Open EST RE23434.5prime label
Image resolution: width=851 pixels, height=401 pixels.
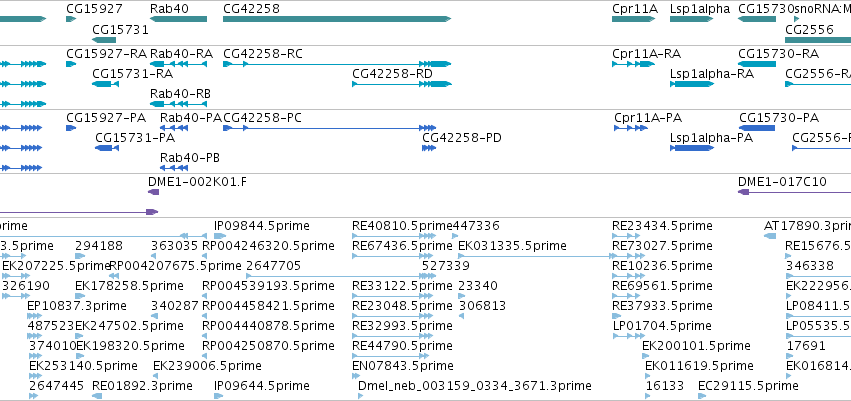coord(662,226)
